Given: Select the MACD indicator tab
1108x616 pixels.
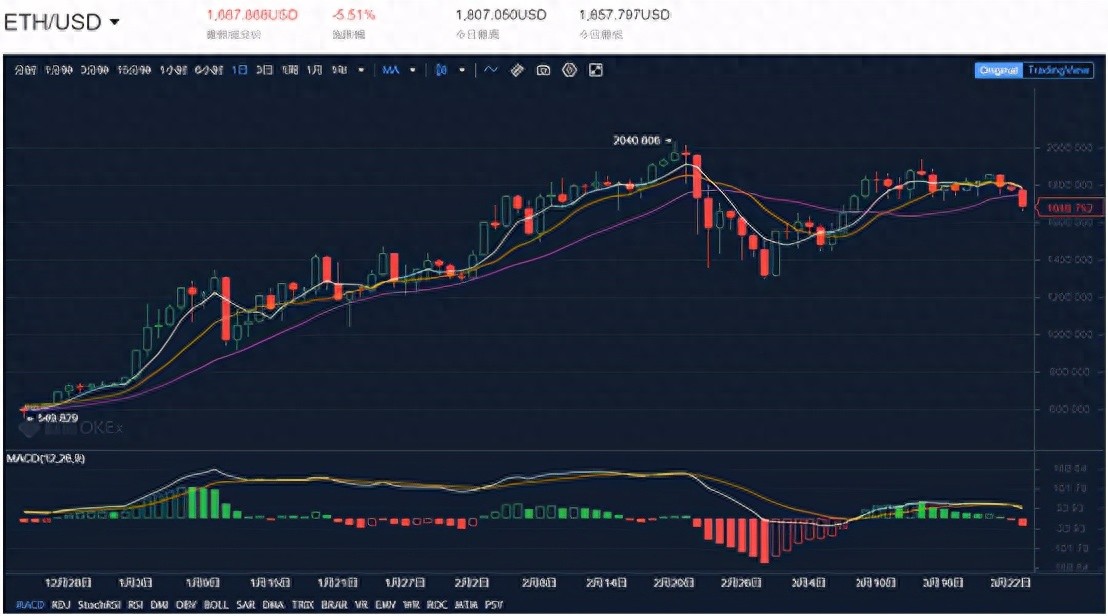Looking at the screenshot, I should [30, 605].
